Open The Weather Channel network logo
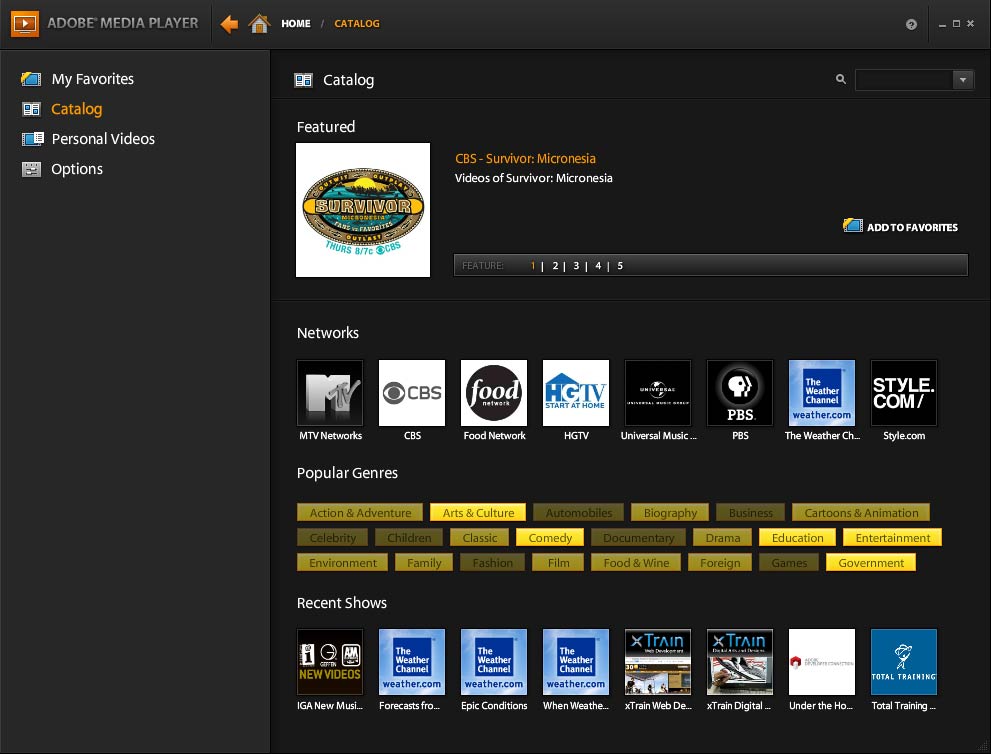The width and height of the screenshot is (991, 754). coord(822,392)
